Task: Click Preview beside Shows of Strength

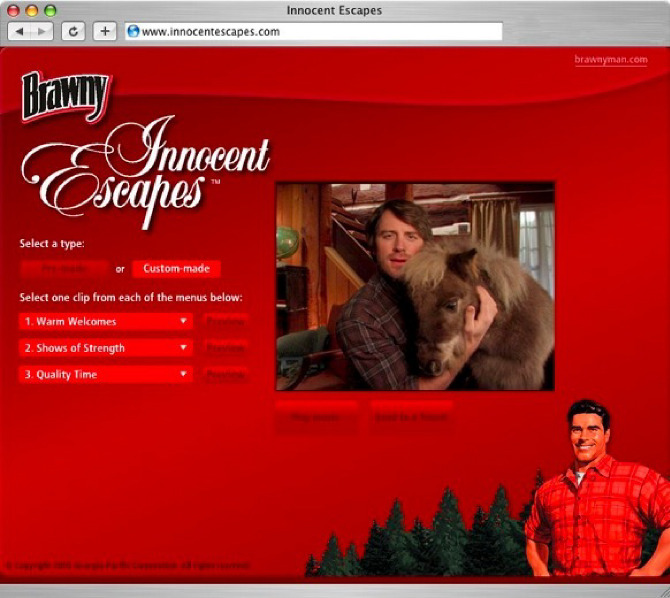Action: 226,348
